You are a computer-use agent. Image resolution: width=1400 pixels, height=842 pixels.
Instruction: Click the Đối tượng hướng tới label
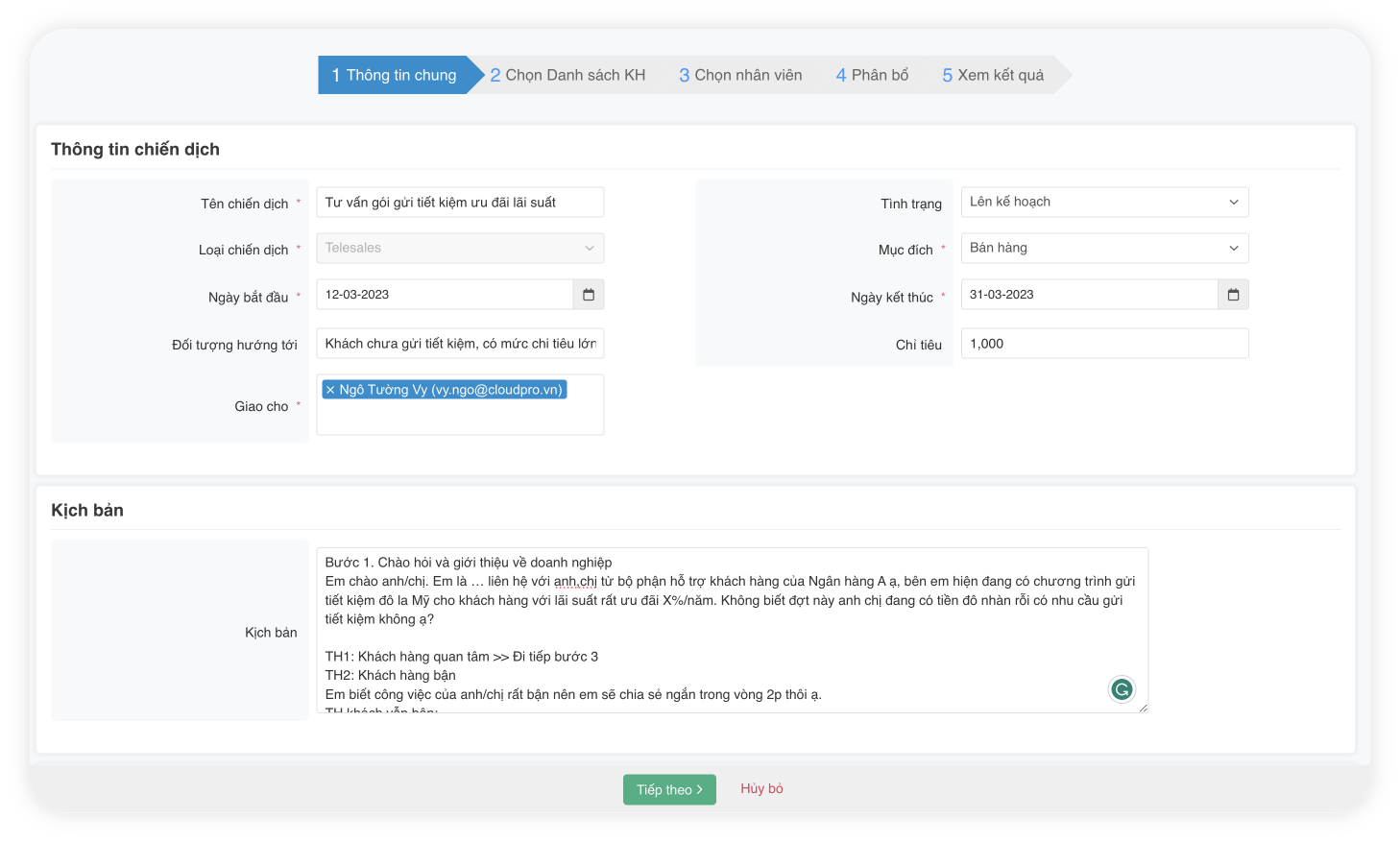pyautogui.click(x=234, y=345)
